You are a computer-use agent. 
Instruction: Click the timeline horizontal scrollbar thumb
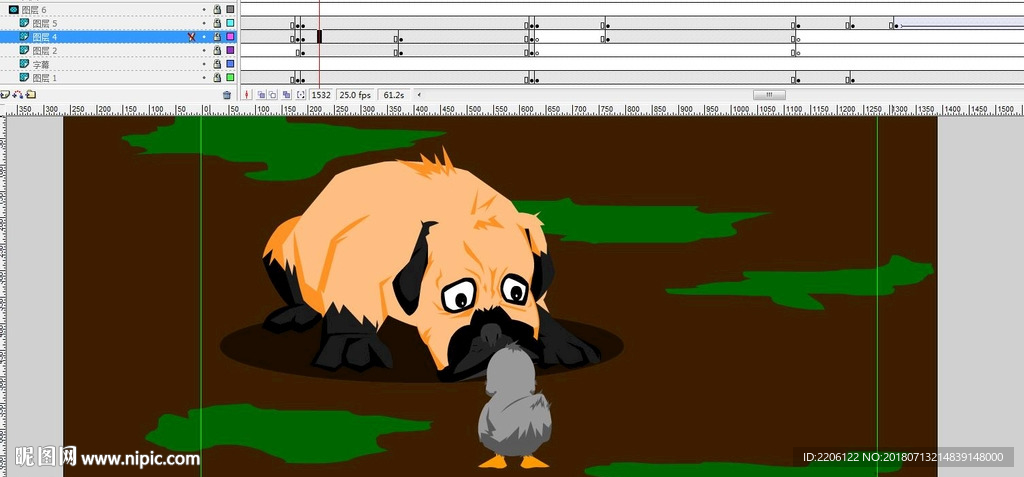[x=769, y=95]
